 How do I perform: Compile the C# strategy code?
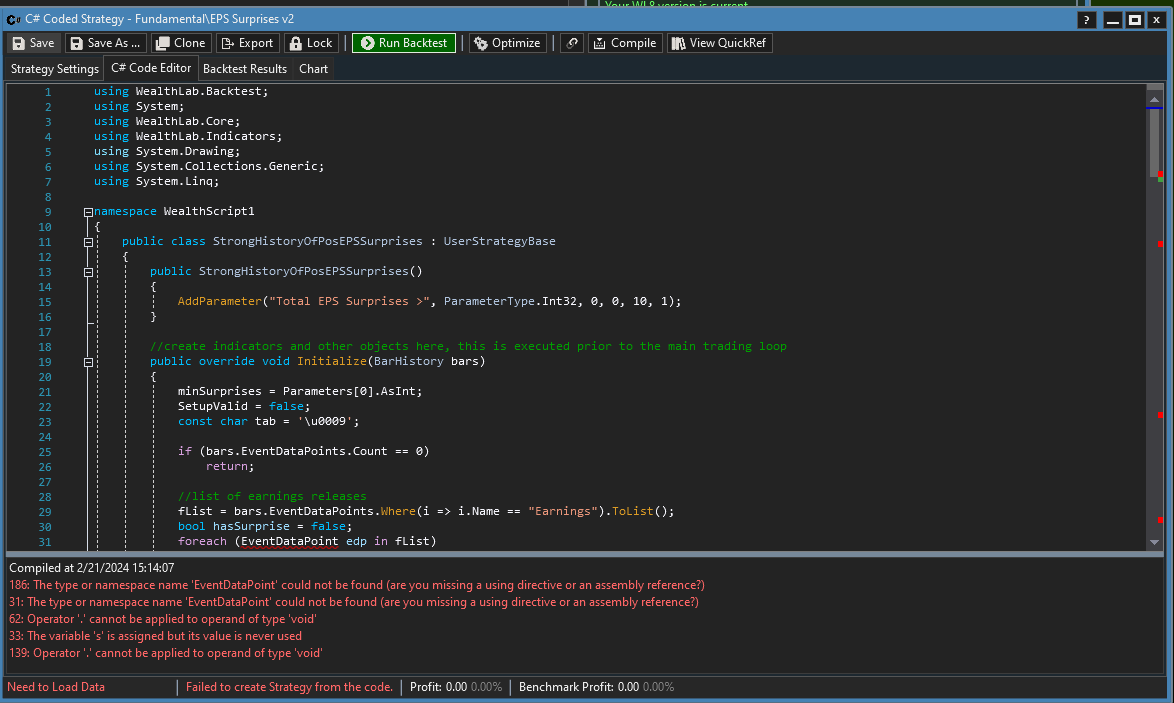pos(624,43)
